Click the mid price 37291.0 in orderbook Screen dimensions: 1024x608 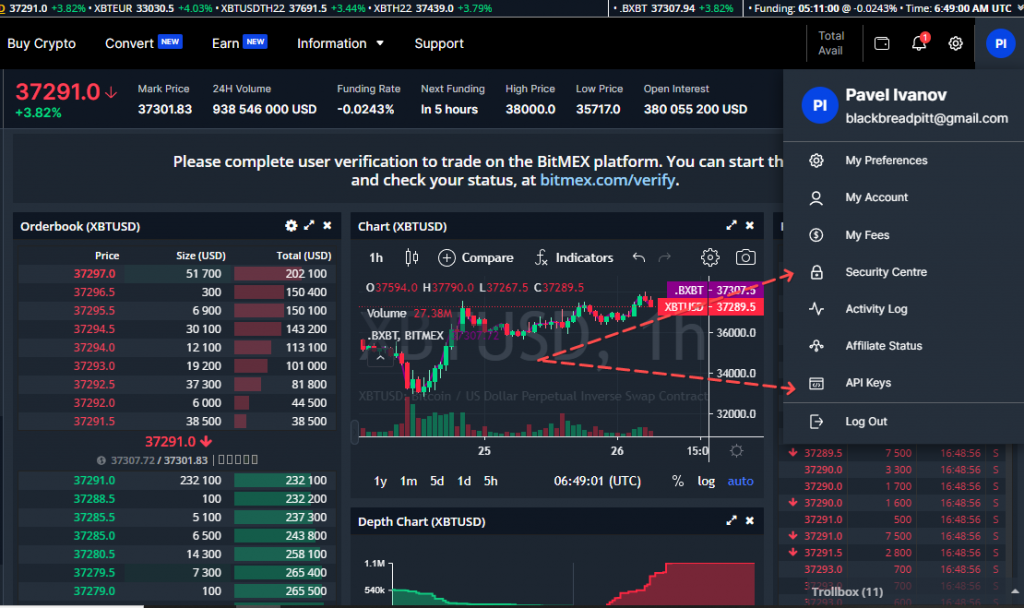point(178,441)
